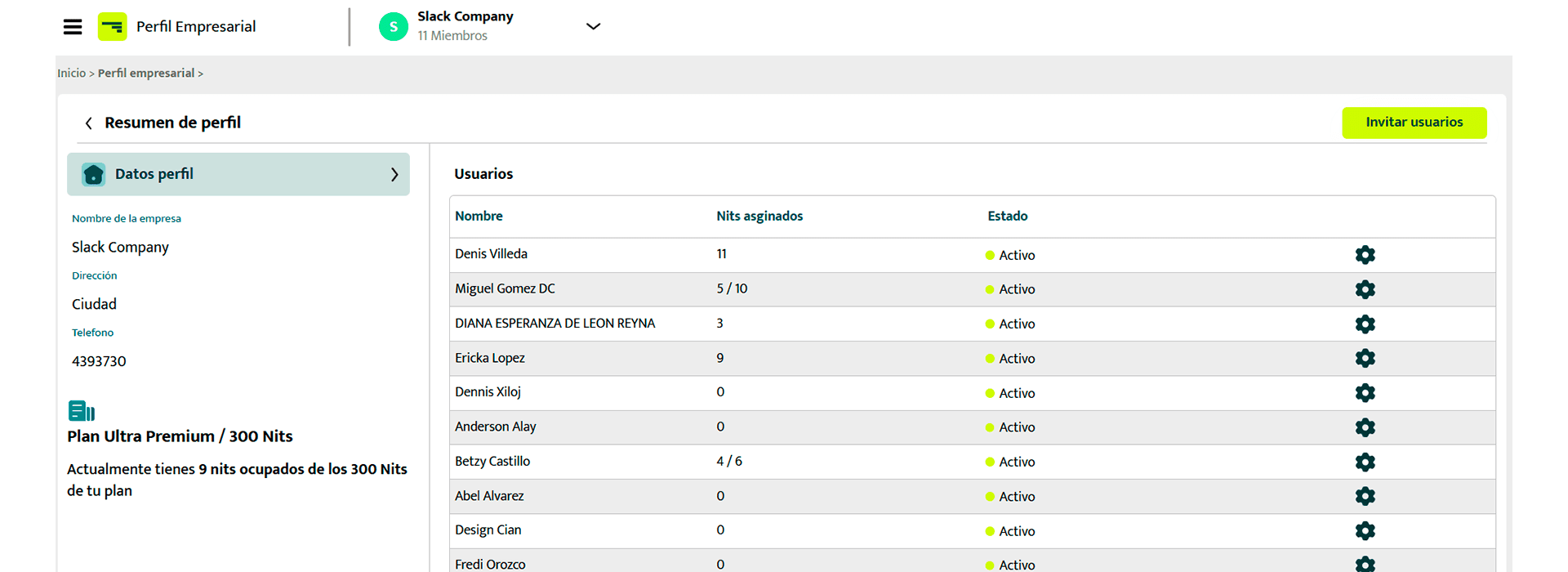The height and width of the screenshot is (572, 1568).
Task: Open Perfil empresarial breadcrumb link
Action: point(146,74)
